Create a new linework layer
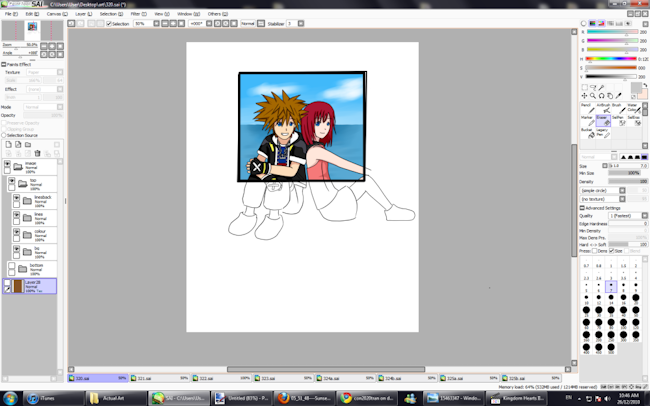Viewport: 650px width, 406px height. [x=18, y=144]
